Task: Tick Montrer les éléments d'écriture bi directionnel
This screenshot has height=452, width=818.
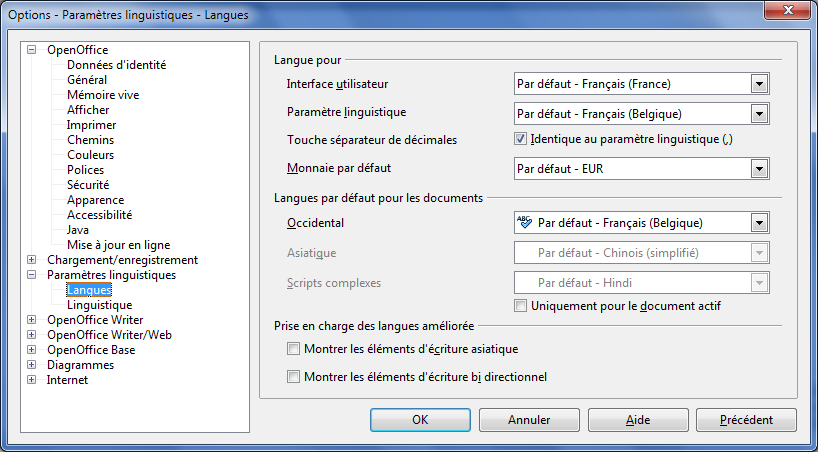Action: [294, 376]
